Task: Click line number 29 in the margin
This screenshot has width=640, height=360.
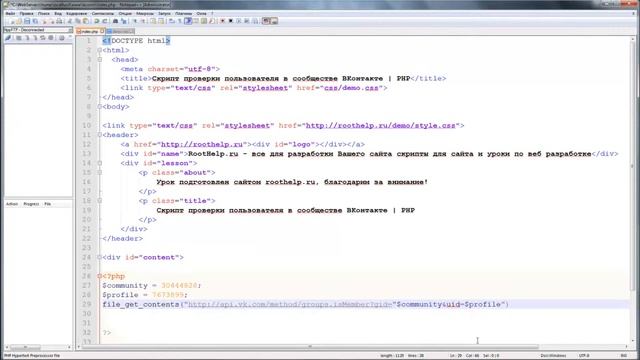Action: point(87,304)
